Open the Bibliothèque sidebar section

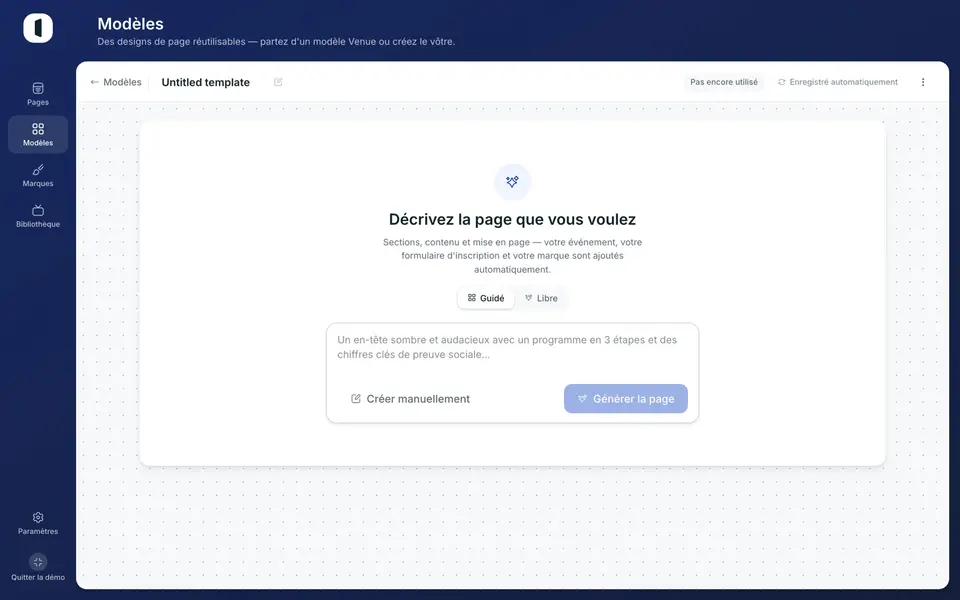[38, 216]
